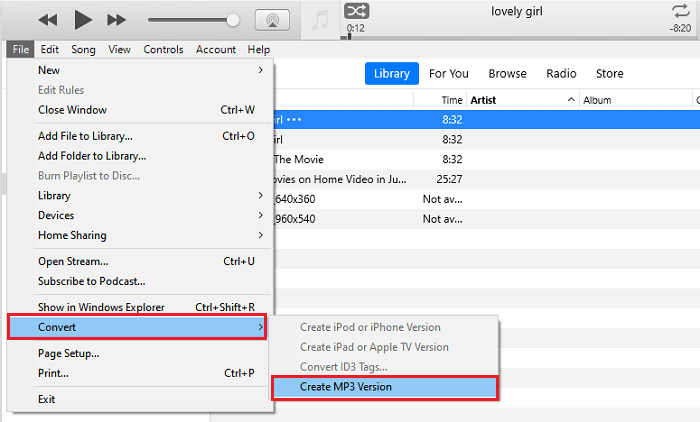700x422 pixels.
Task: Select the 640x360 row
Action: pyautogui.click(x=487, y=199)
